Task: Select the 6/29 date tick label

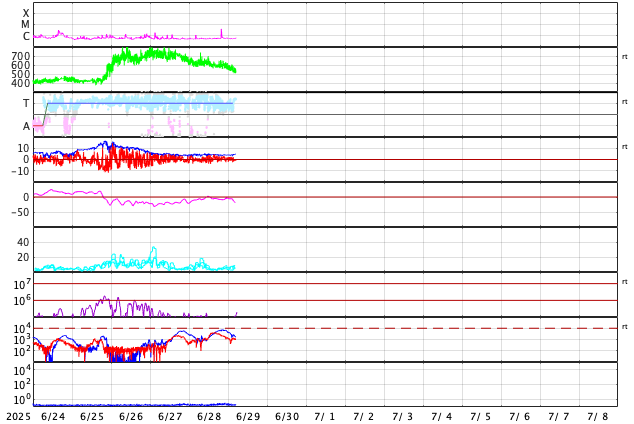Action: [x=248, y=417]
